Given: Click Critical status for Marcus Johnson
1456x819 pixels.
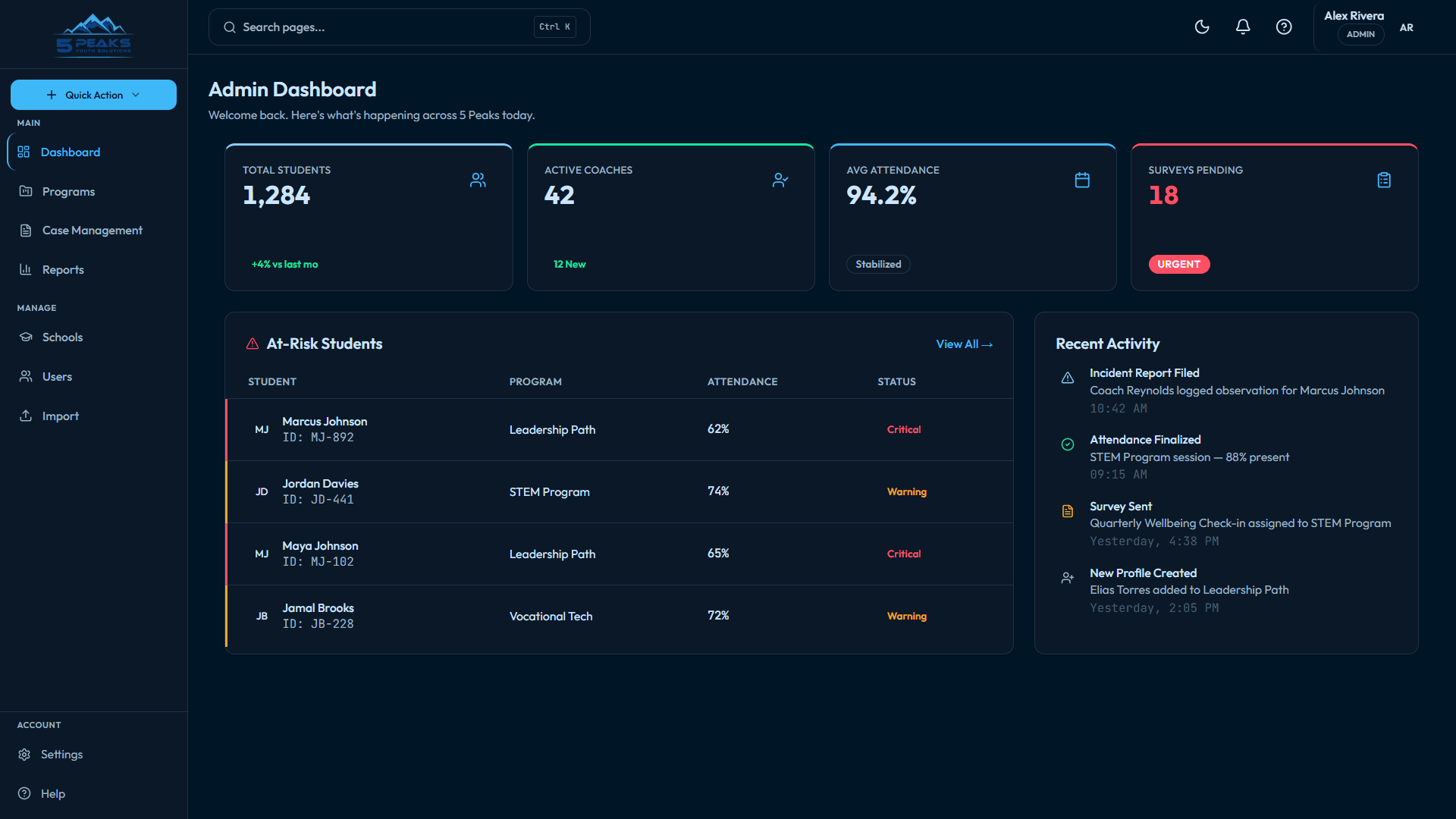Looking at the screenshot, I should click(x=904, y=430).
